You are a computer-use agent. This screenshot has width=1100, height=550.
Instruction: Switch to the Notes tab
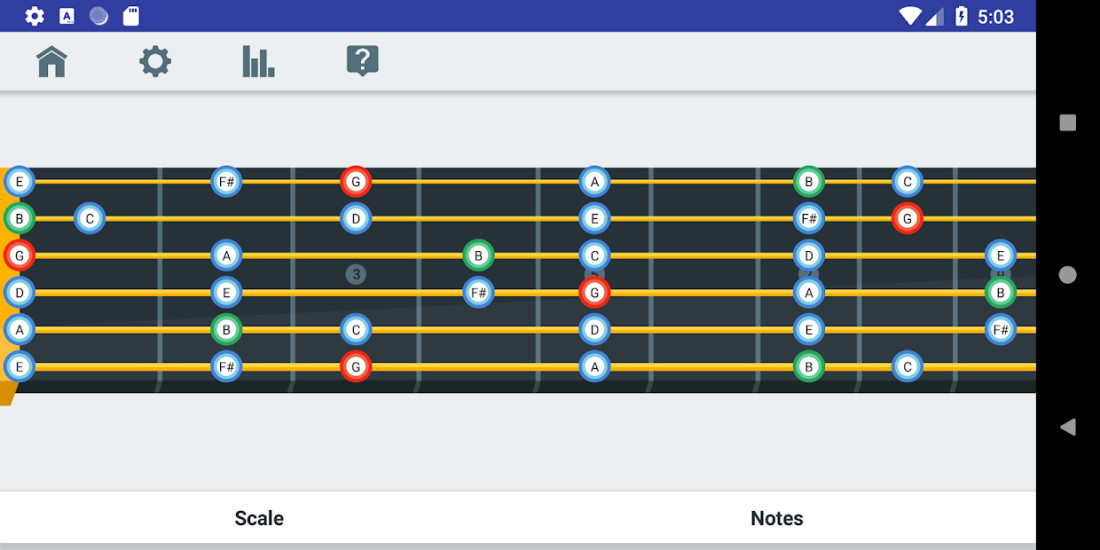pyautogui.click(x=777, y=518)
